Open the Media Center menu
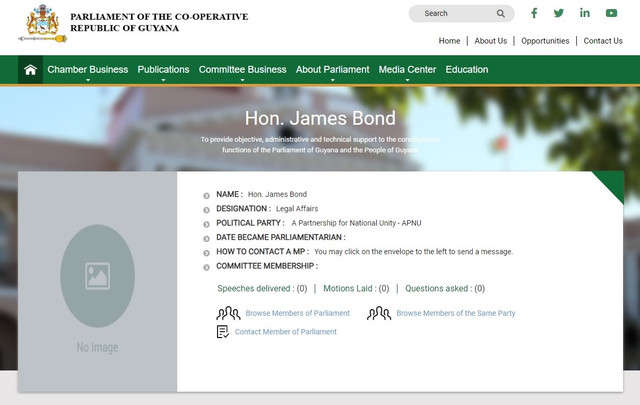Image resolution: width=640 pixels, height=405 pixels. (x=407, y=69)
